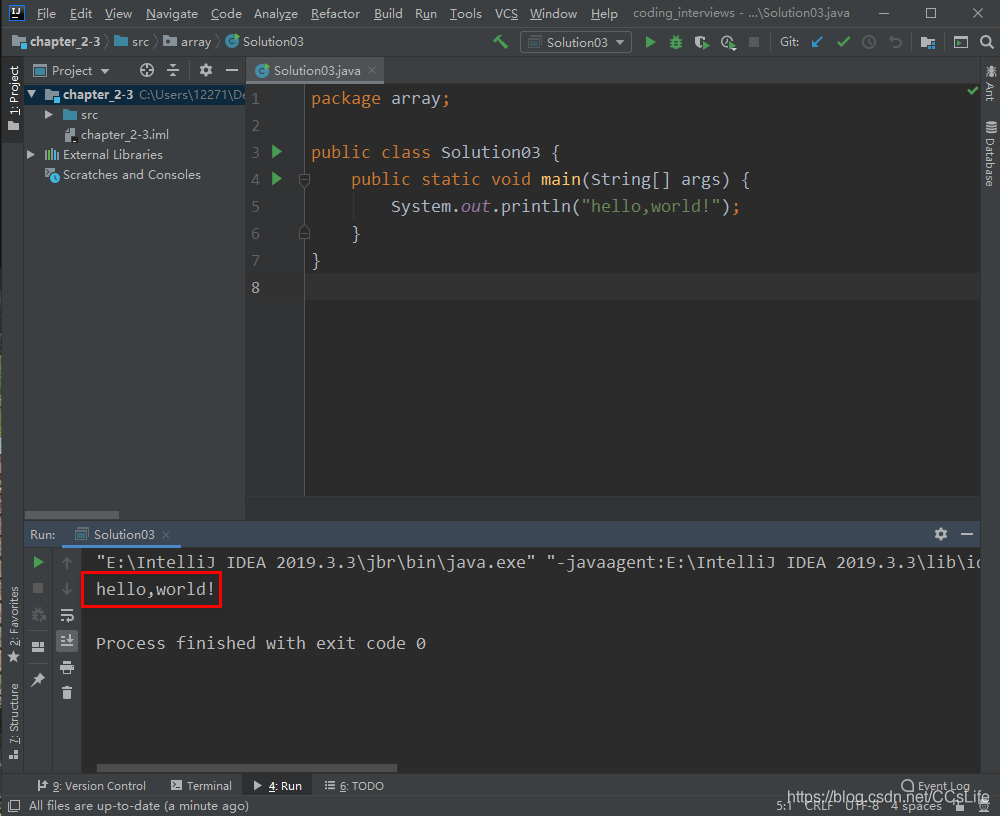Screen dimensions: 1000x816
Task: Start debugging with the bug icon
Action: (x=676, y=42)
